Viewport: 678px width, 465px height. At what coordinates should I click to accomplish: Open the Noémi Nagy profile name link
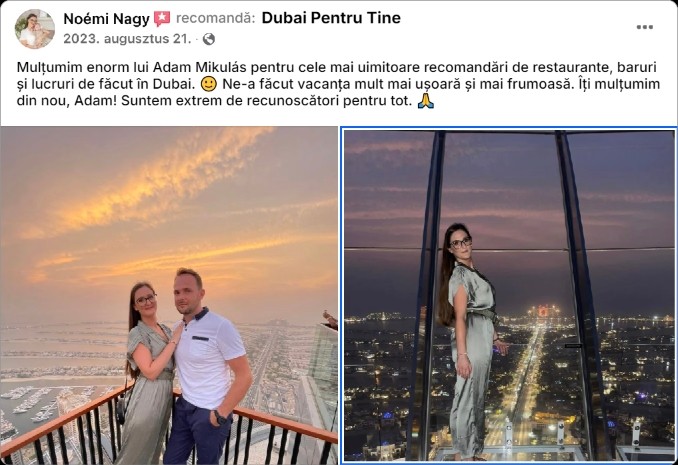click(106, 19)
